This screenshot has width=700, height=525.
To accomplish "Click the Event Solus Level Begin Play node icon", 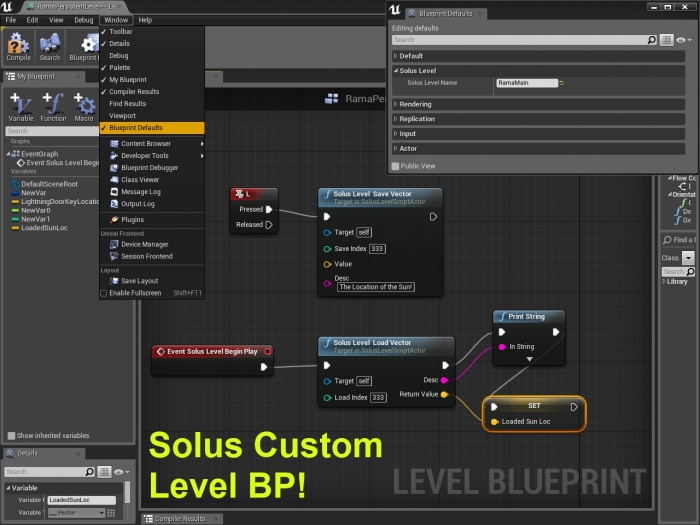I will 161,352.
